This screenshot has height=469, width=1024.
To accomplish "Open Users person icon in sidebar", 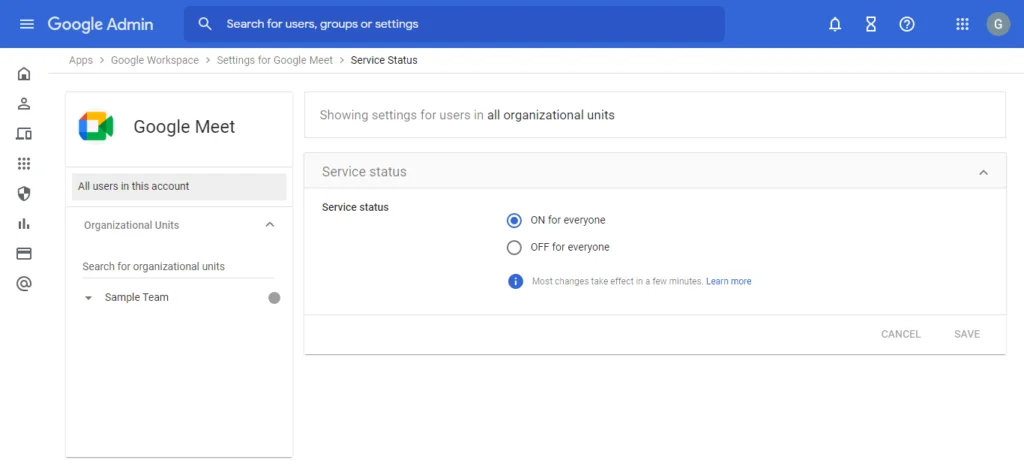I will tap(24, 103).
